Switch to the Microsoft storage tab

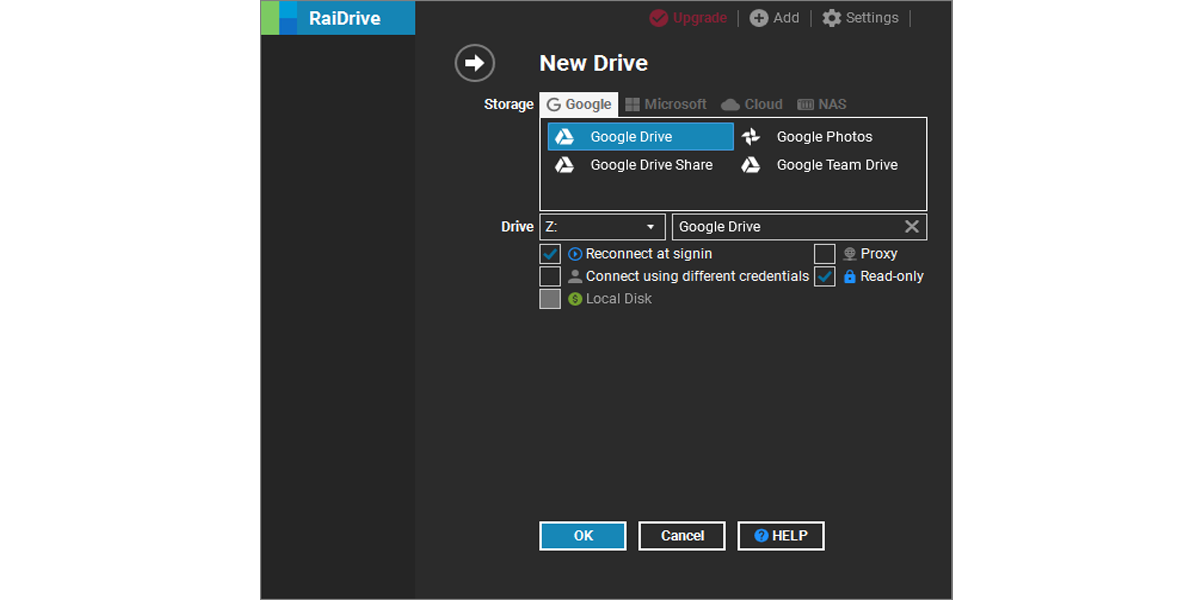(666, 103)
